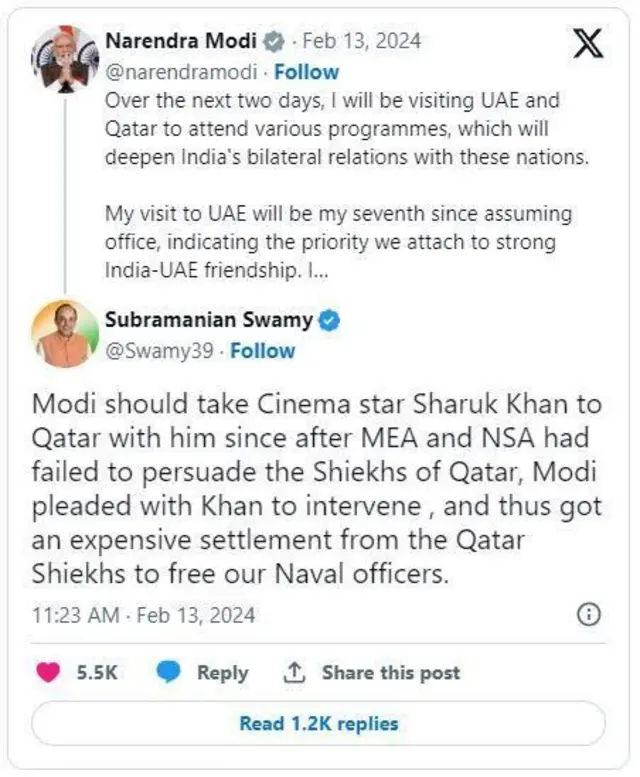Click the share arrow icon
640x777 pixels.
[x=294, y=673]
